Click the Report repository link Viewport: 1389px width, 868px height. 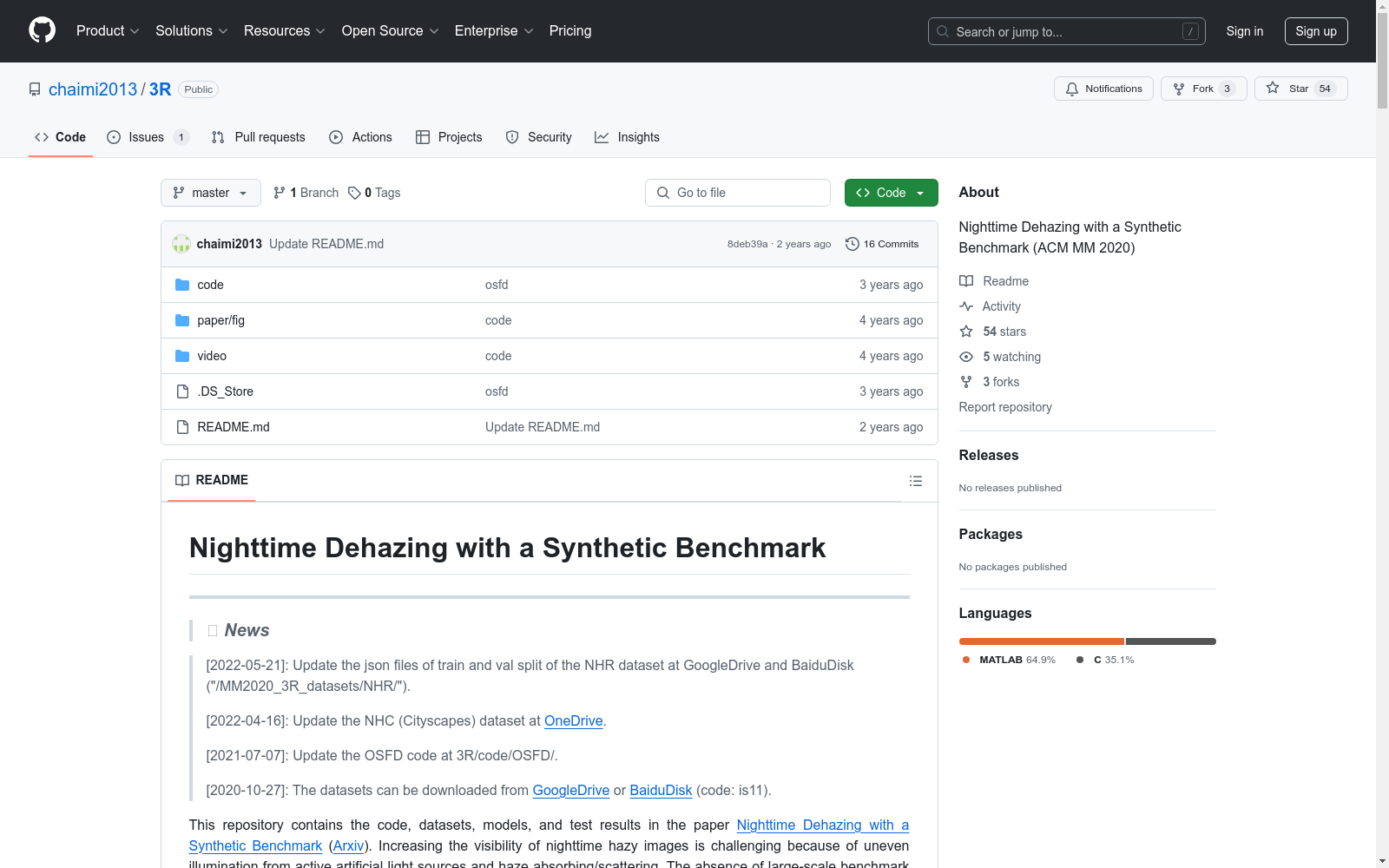(1005, 407)
